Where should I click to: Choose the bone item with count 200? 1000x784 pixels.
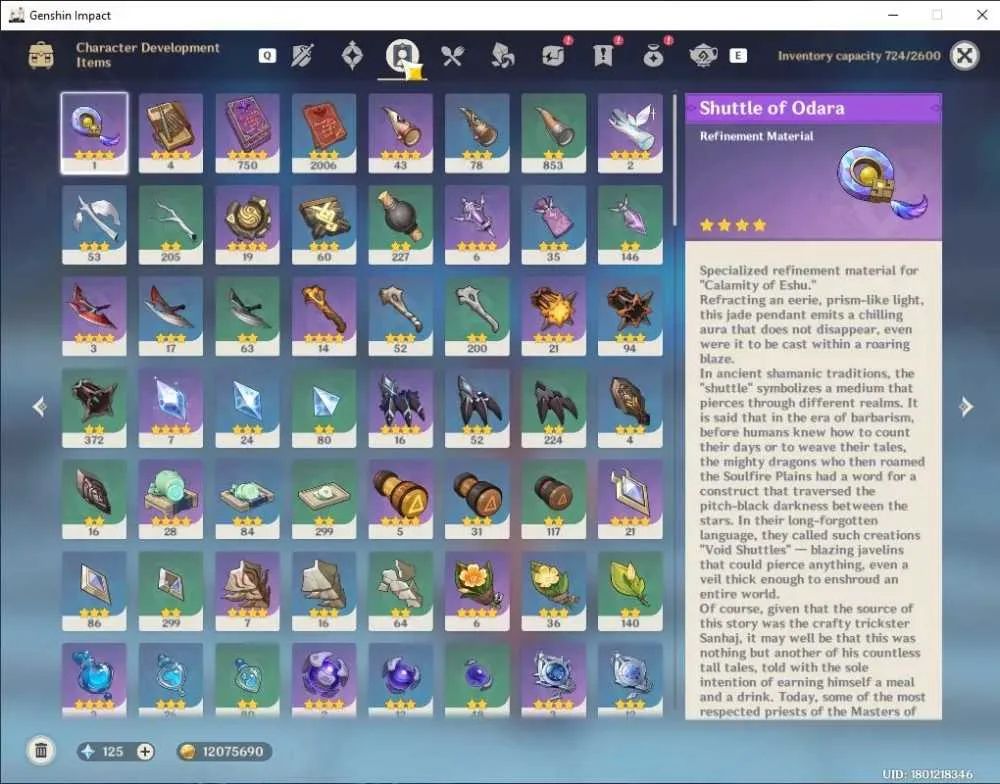tap(477, 316)
